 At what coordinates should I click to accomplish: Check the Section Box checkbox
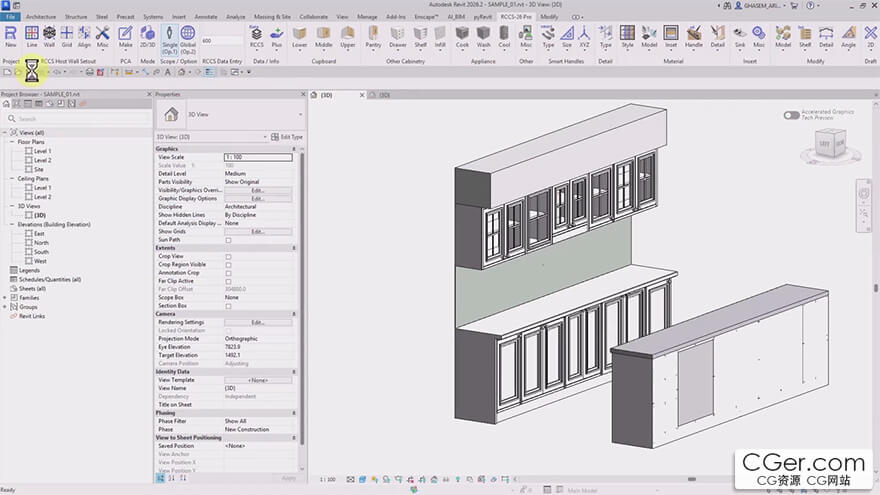[228, 305]
